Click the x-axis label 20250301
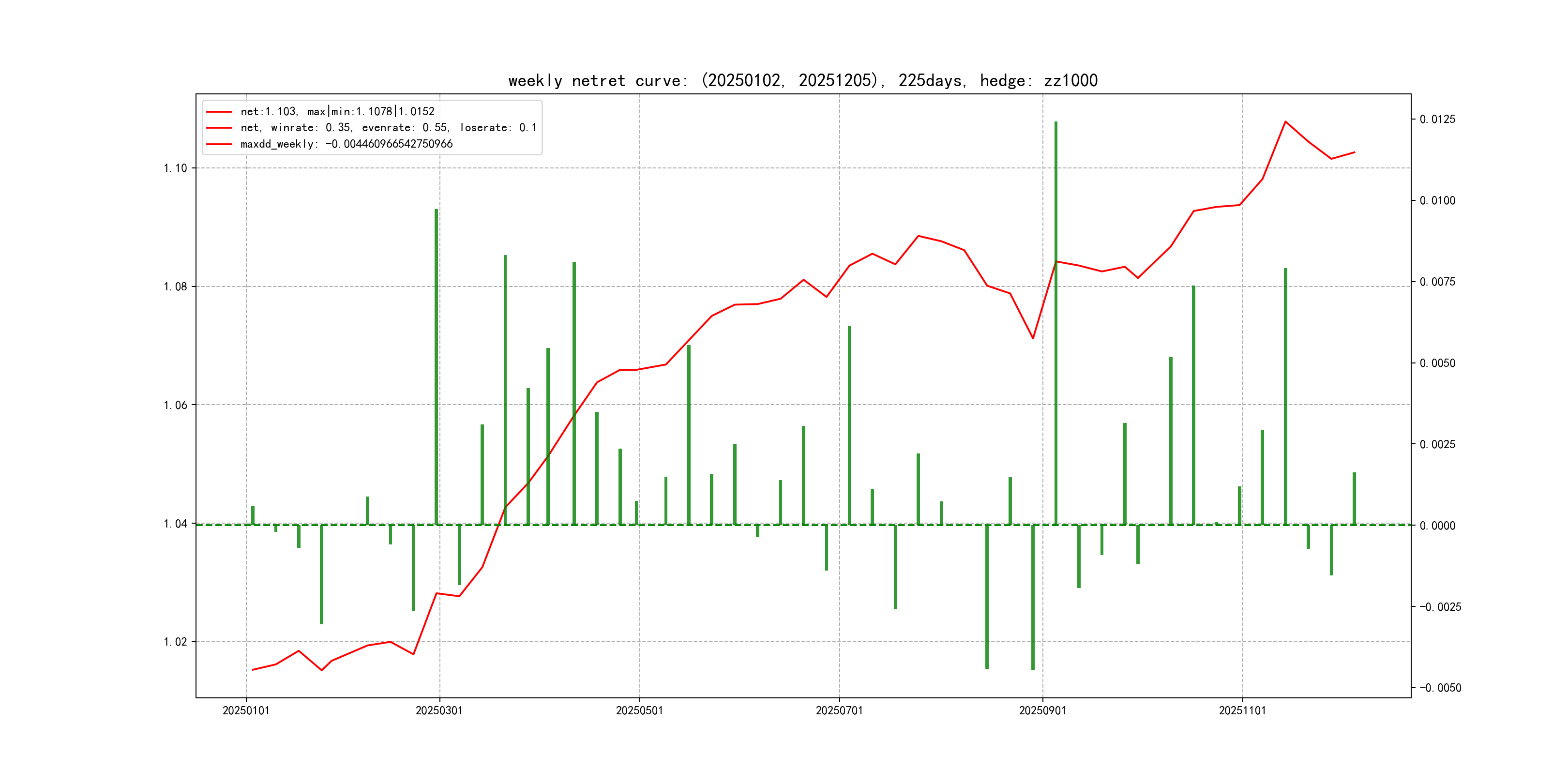Image resolution: width=1568 pixels, height=784 pixels. tap(439, 710)
